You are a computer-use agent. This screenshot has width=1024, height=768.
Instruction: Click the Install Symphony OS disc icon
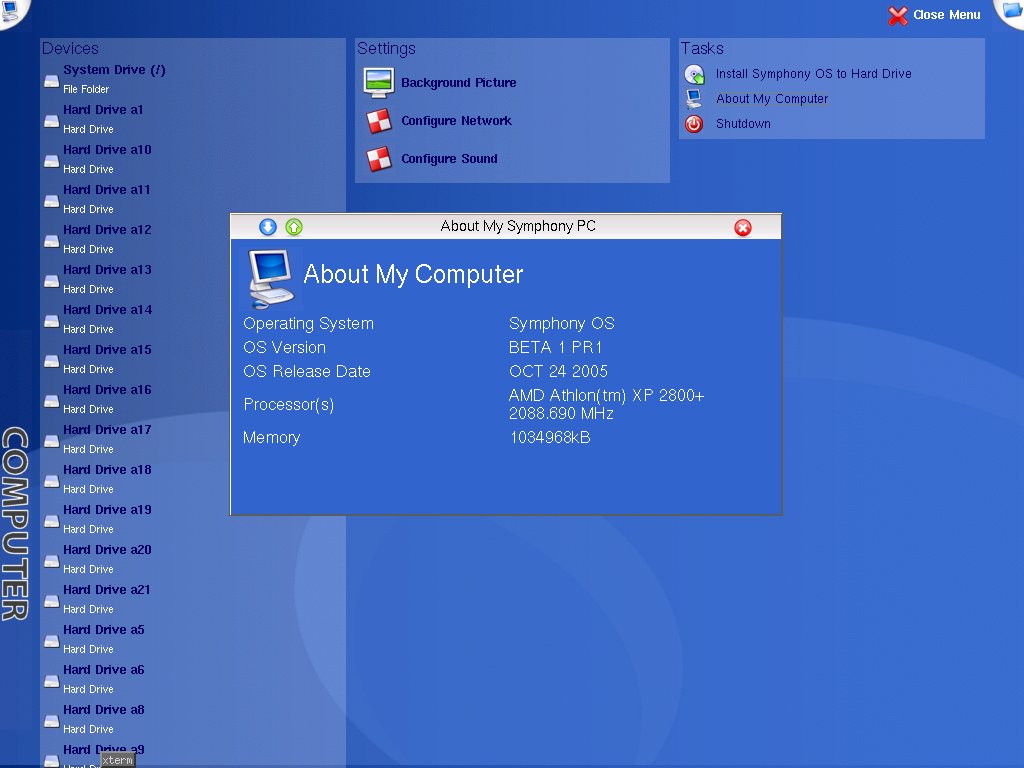click(694, 74)
